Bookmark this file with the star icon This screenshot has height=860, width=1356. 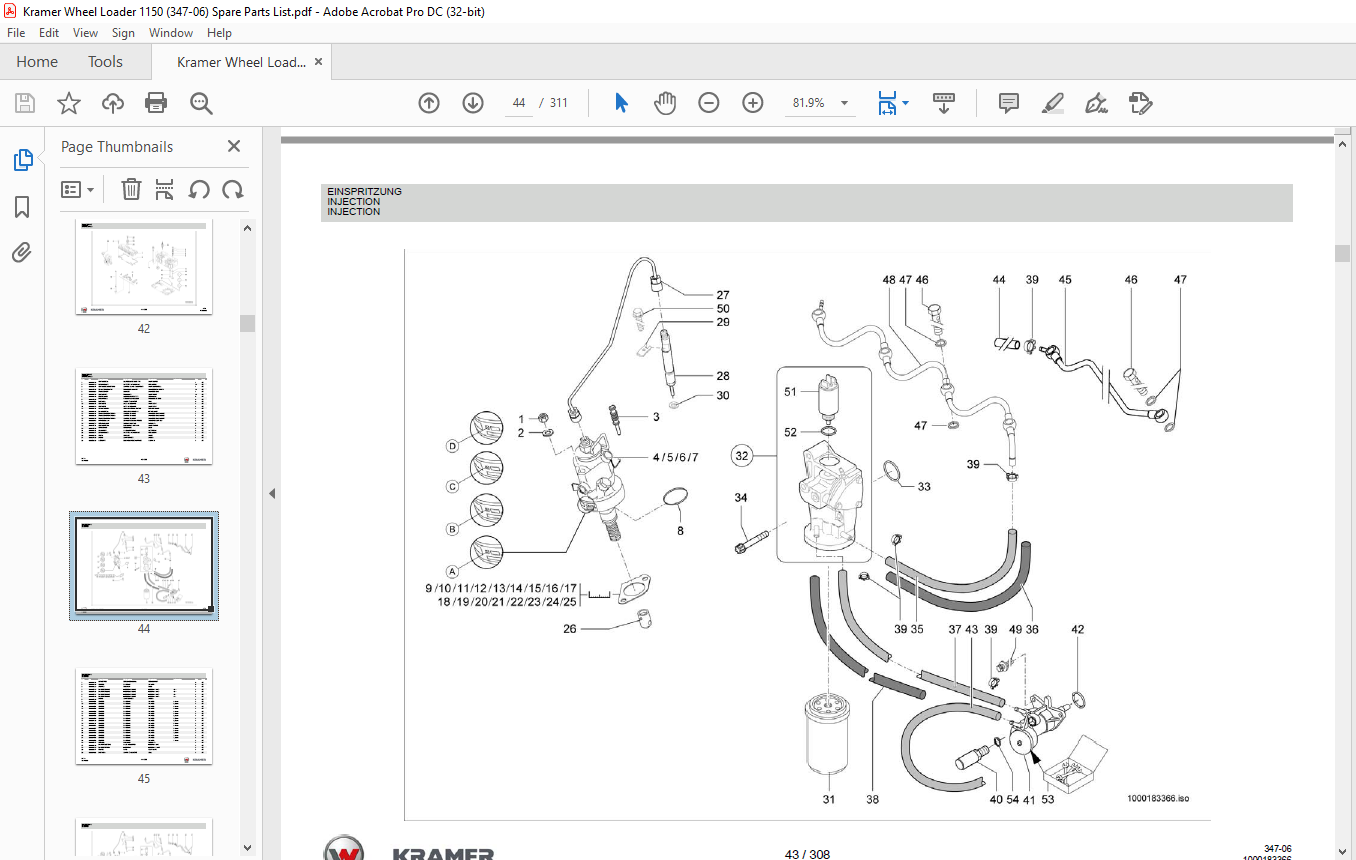pyautogui.click(x=68, y=103)
